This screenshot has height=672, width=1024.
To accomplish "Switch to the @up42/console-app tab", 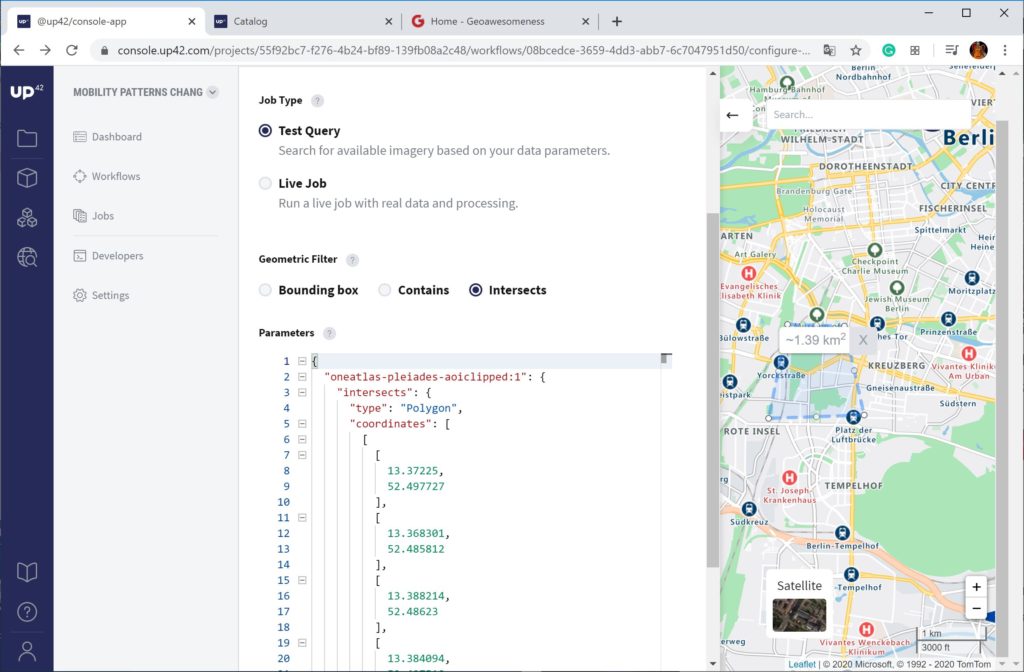I will click(x=106, y=22).
